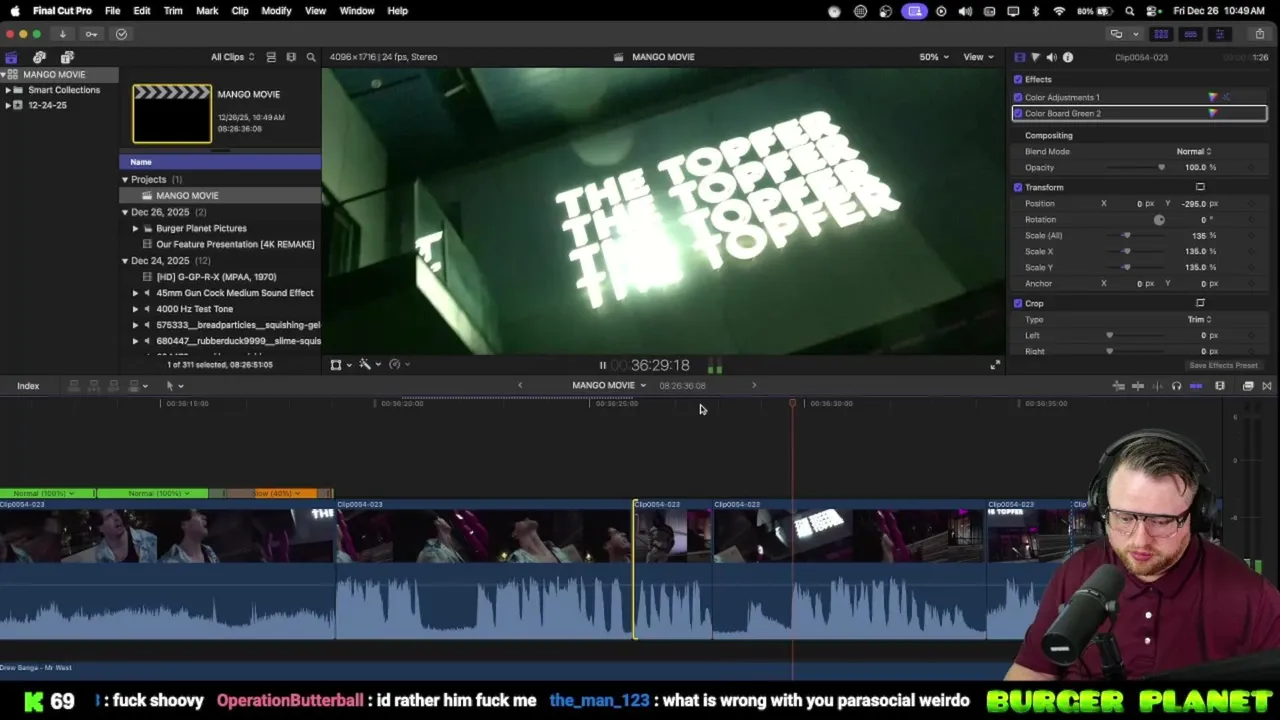The width and height of the screenshot is (1280, 720).
Task: Toggle the Timeline panel visibility button
Action: [1190, 34]
